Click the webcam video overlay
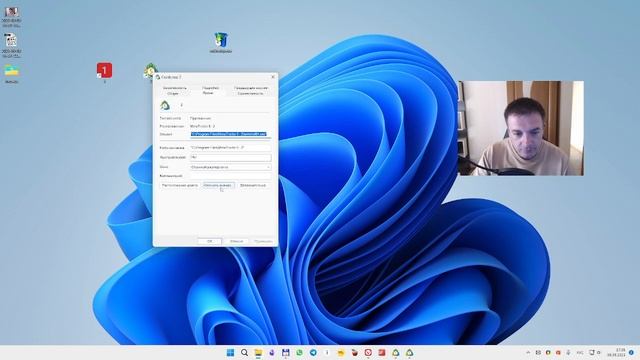Screen dimensions: 640x360 click(521, 128)
